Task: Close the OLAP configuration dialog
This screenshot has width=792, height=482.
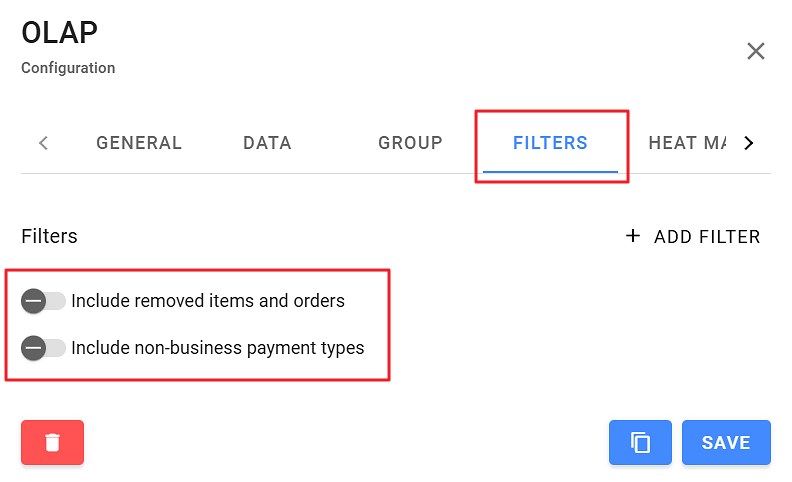Action: [756, 51]
